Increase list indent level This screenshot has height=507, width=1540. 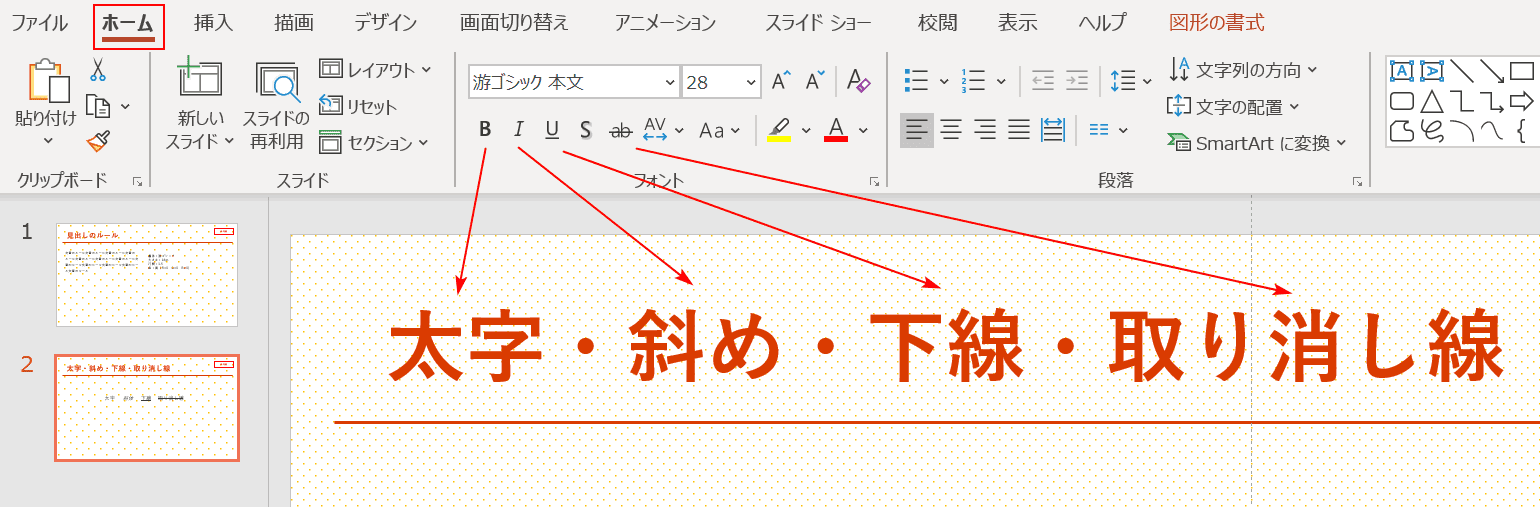click(x=1076, y=81)
